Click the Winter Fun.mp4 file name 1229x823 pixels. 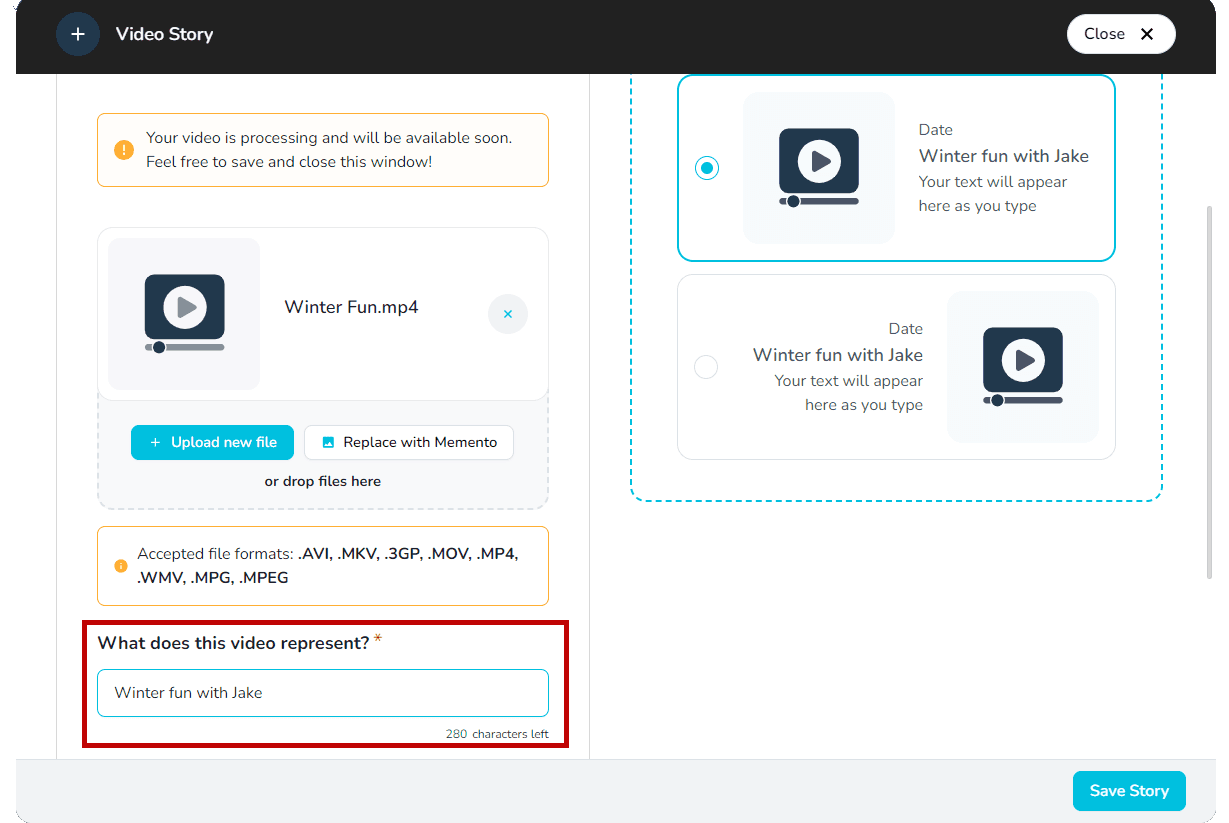click(351, 307)
